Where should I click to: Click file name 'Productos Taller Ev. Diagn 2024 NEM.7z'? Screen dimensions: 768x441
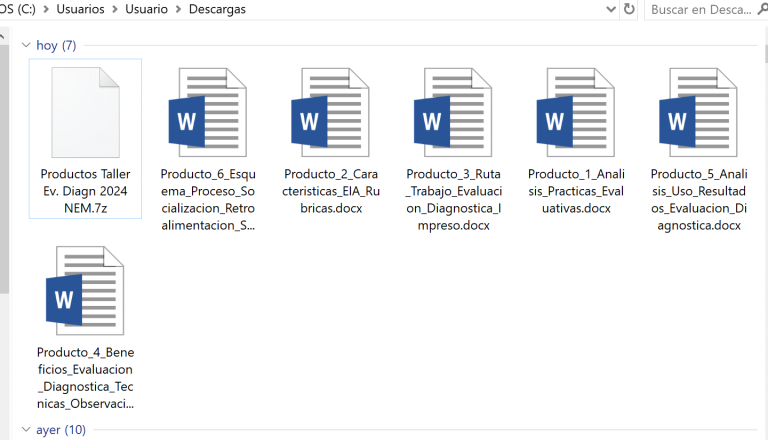85,191
